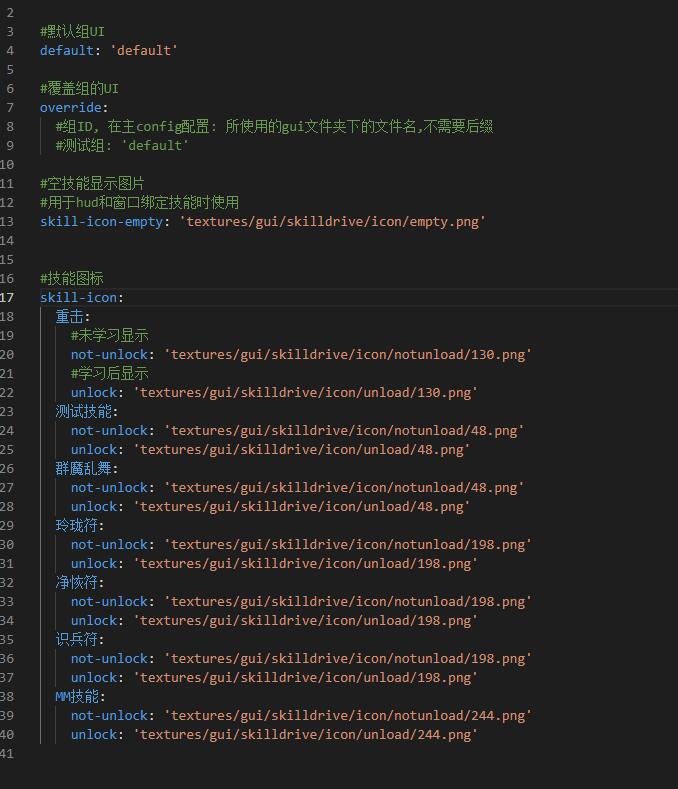Click the MM技能 skill key
Viewport: 678px width, 789px height.
coord(78,696)
